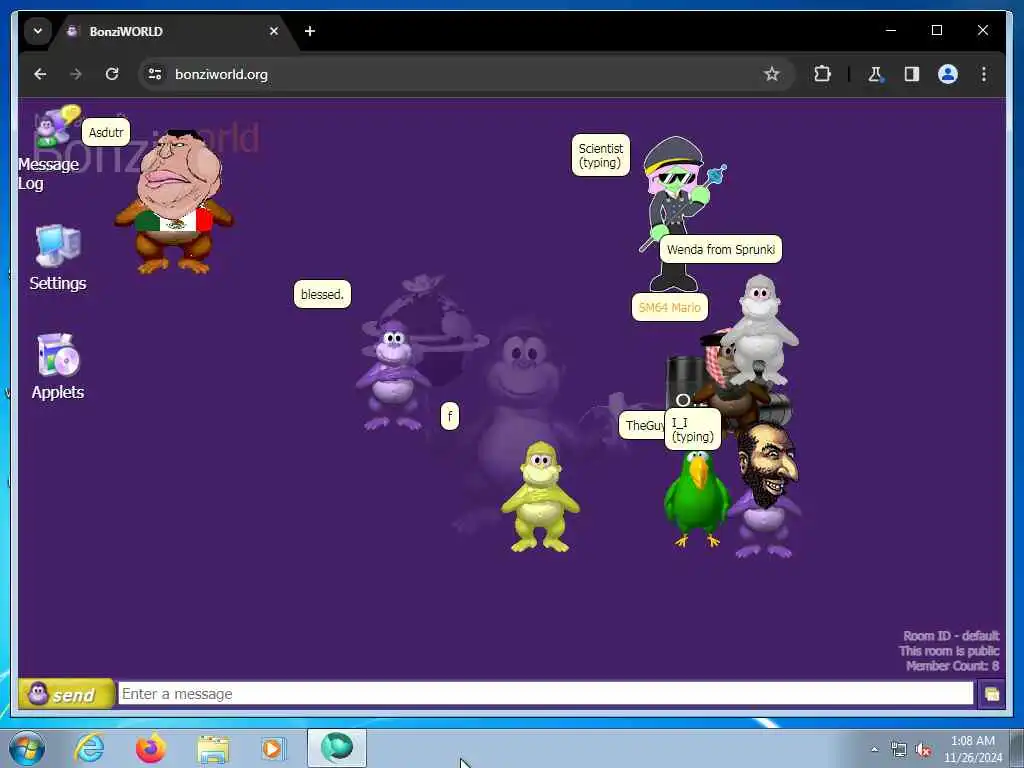1024x768 pixels.
Task: Open Chrome Labs flask icon
Action: [x=875, y=74]
